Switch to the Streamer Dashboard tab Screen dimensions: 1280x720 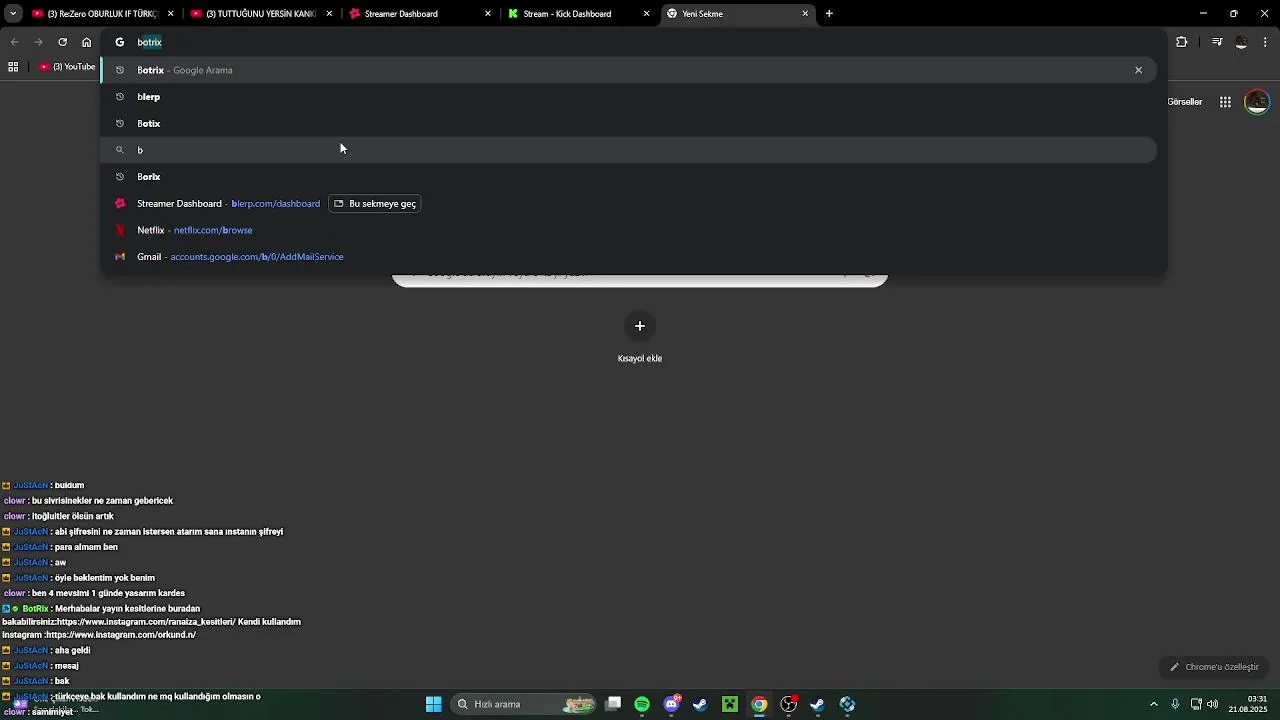(x=420, y=14)
